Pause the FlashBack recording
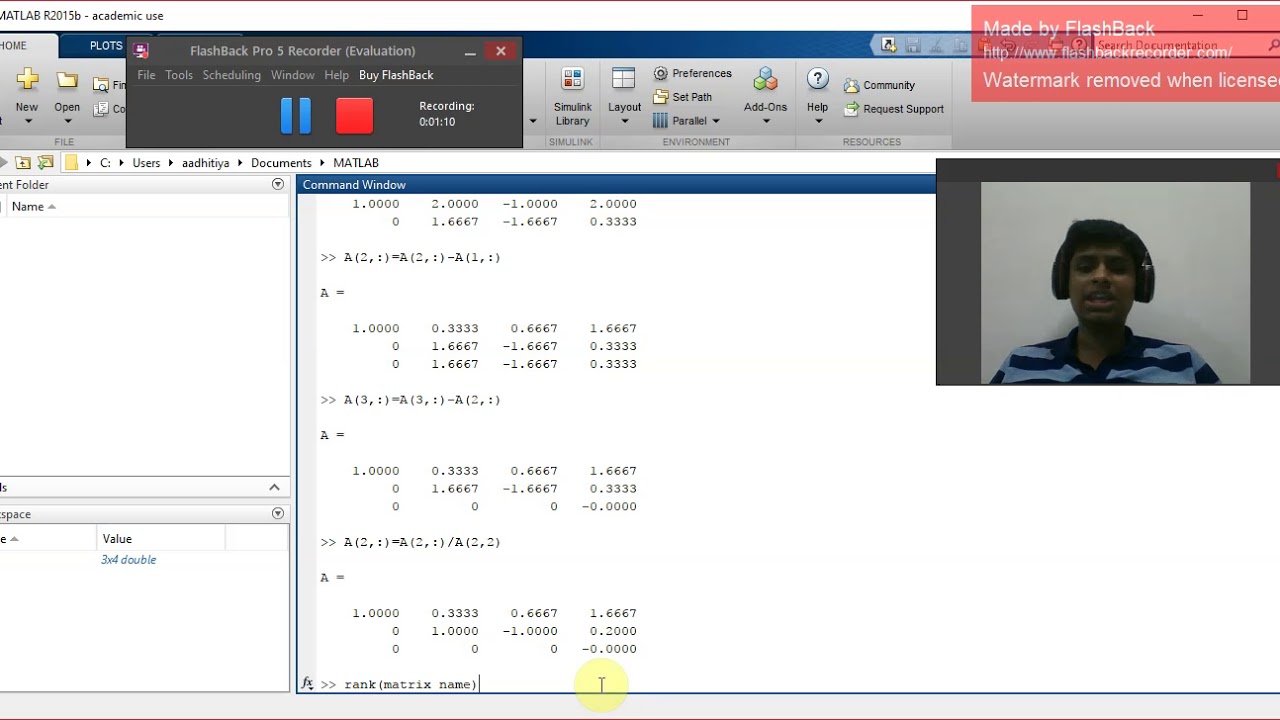1280x720 pixels. point(296,116)
